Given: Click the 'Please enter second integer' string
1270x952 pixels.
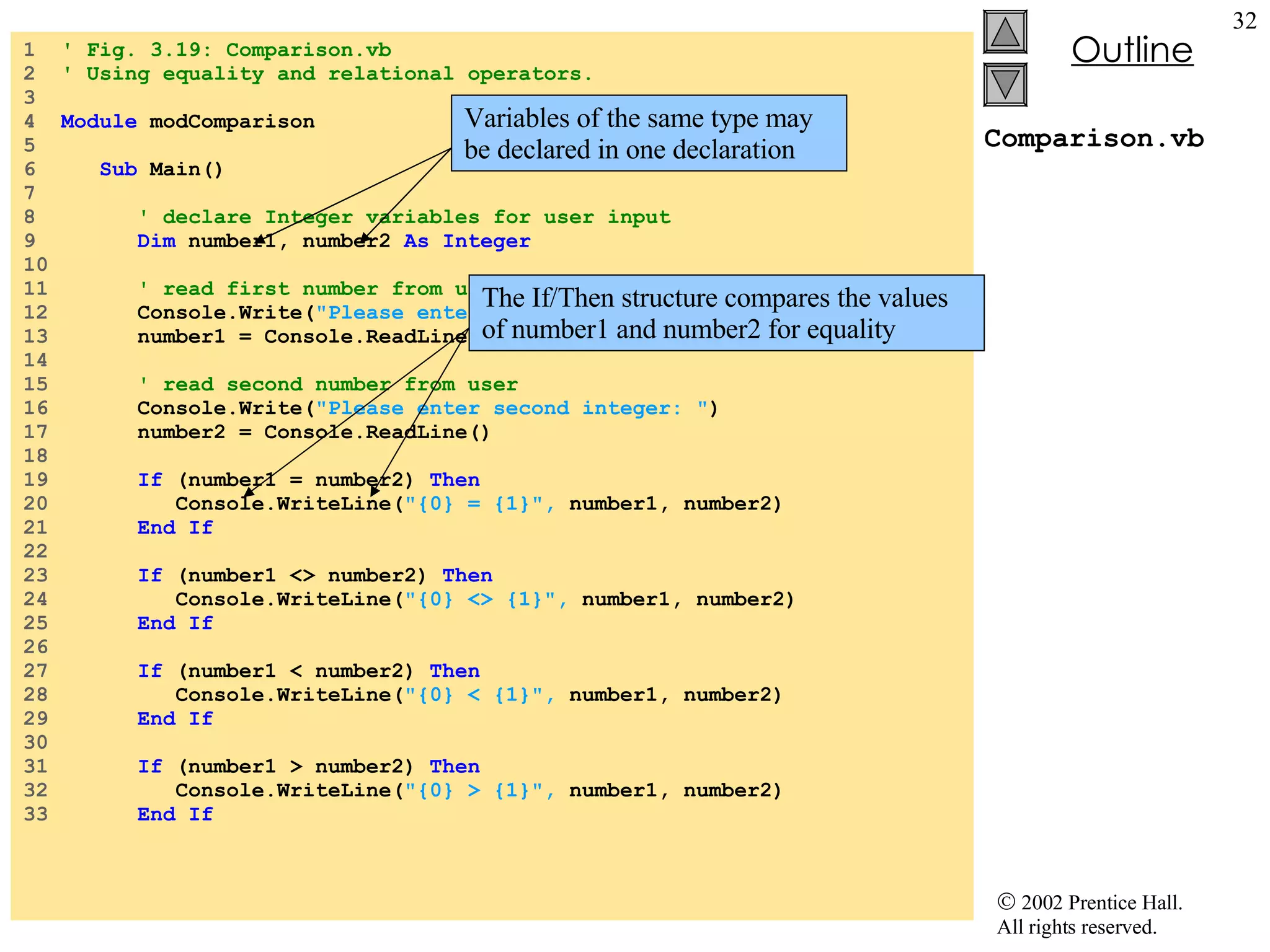Looking at the screenshot, I should [512, 408].
